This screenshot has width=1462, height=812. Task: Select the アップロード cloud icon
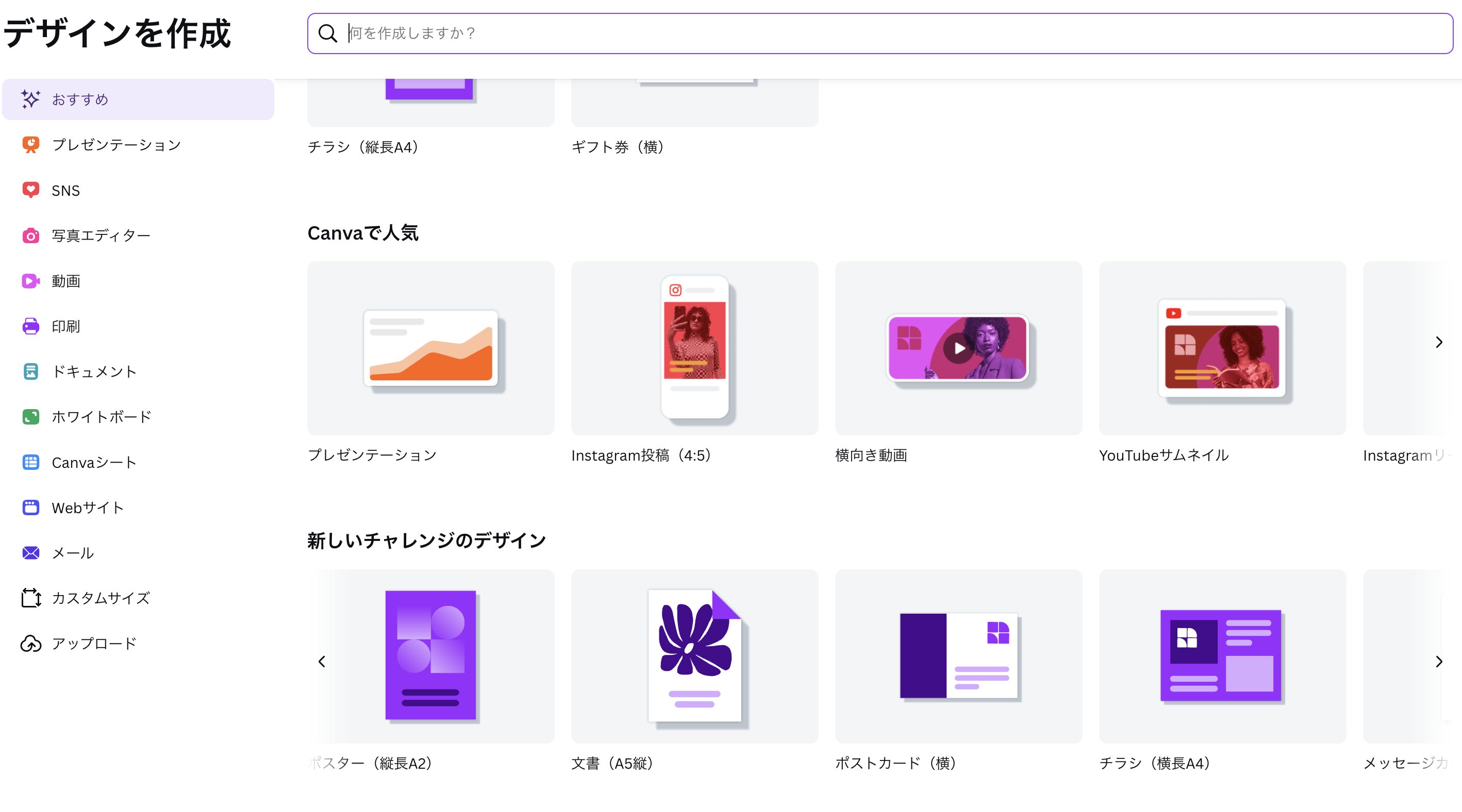click(30, 644)
